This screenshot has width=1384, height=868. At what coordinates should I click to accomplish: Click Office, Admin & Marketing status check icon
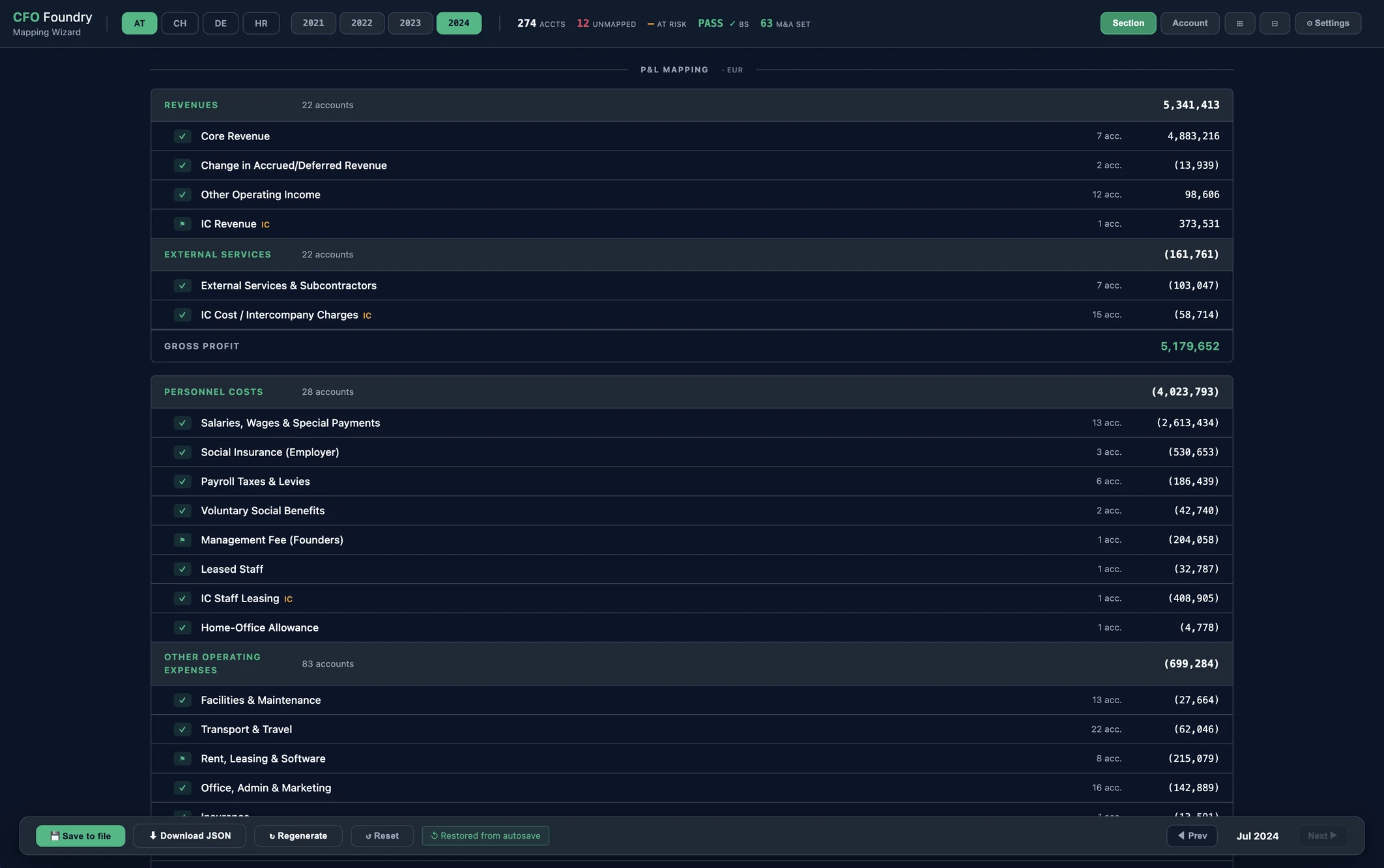[182, 788]
